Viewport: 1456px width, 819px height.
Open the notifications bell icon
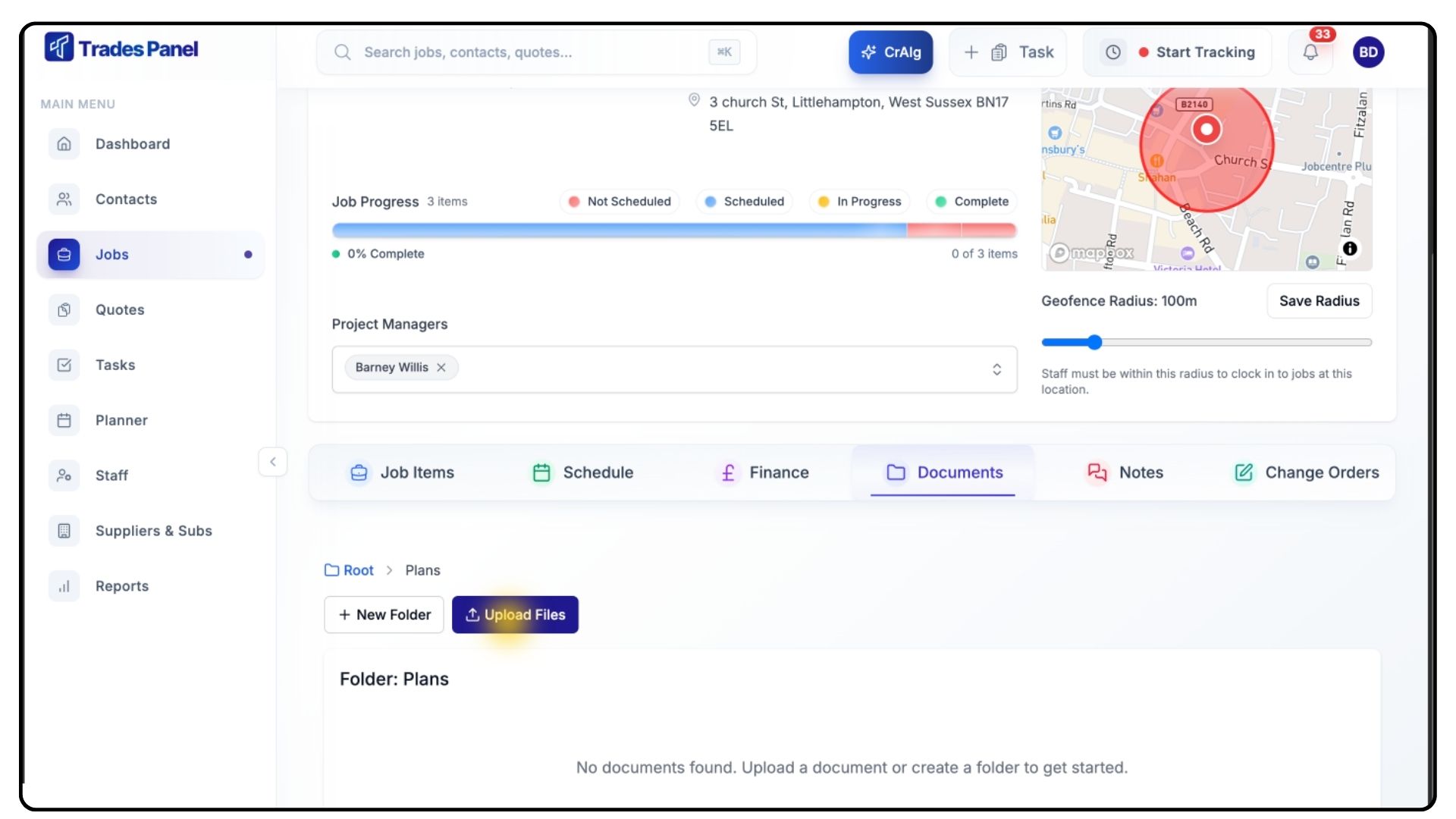[1310, 52]
